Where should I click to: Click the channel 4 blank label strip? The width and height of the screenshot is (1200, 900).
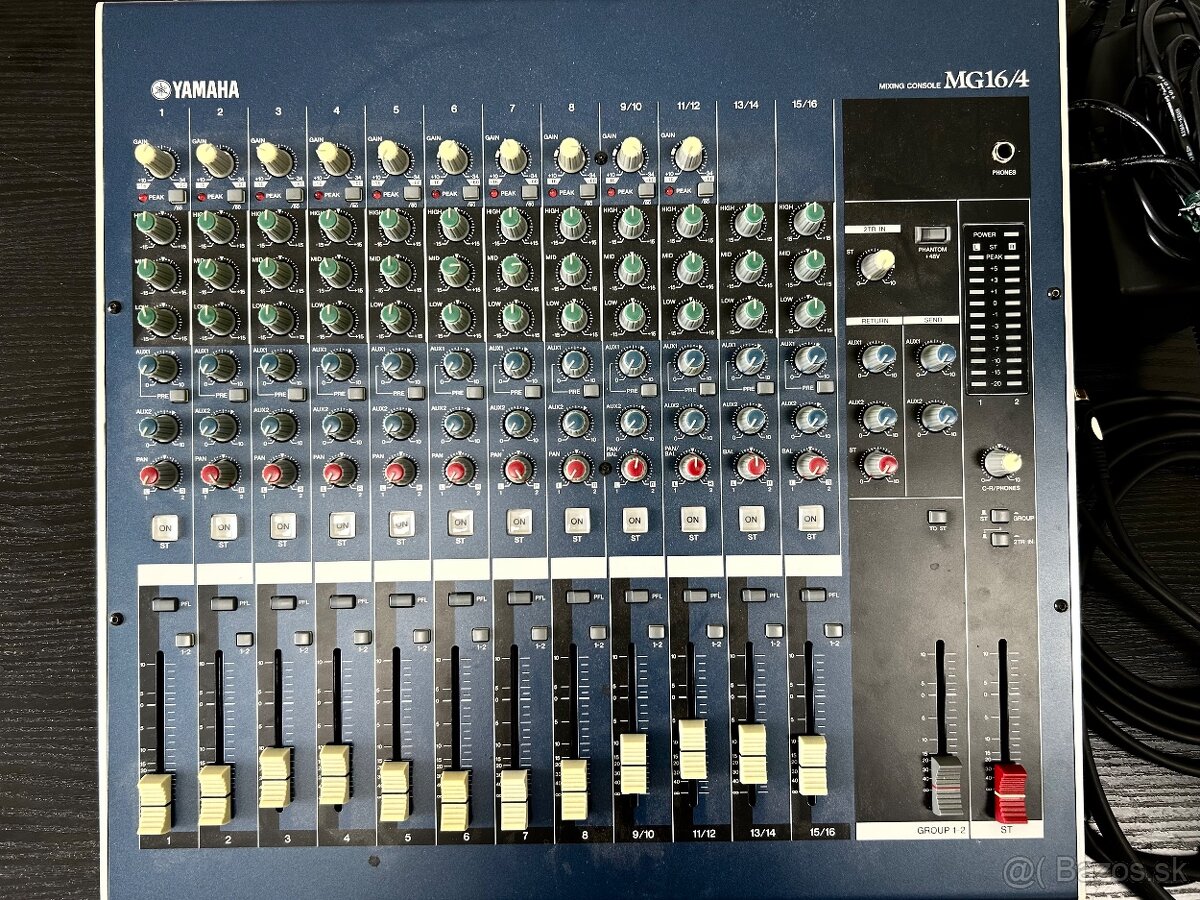click(x=342, y=573)
